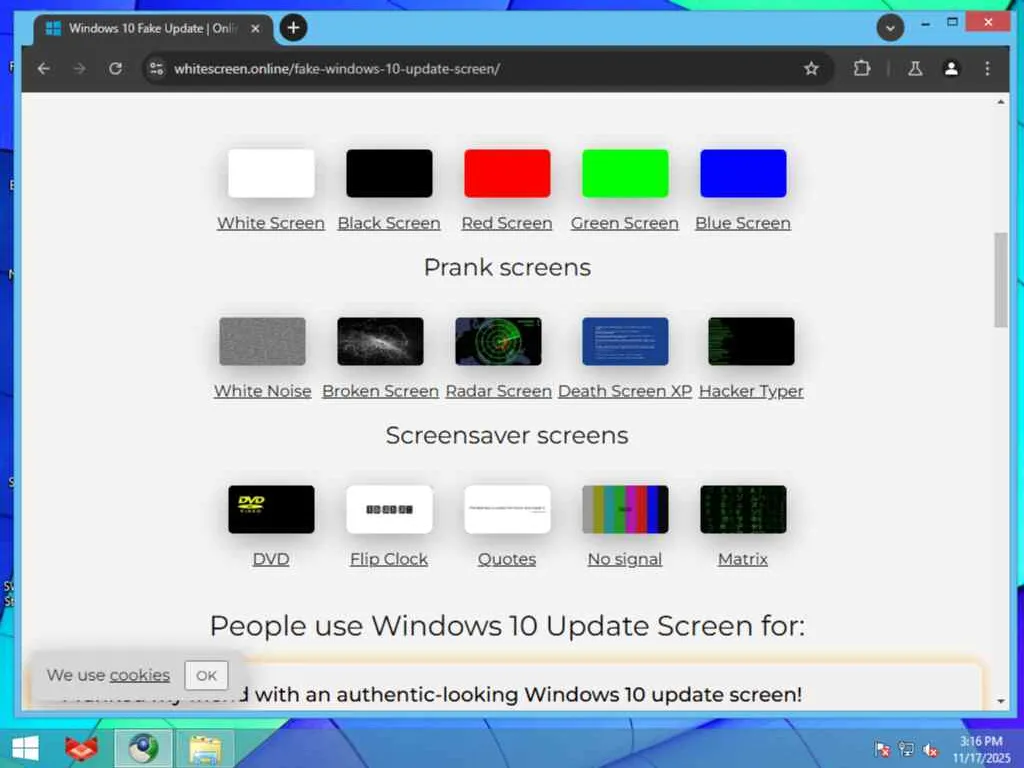
Task: Open a new tab with plus button
Action: point(293,28)
